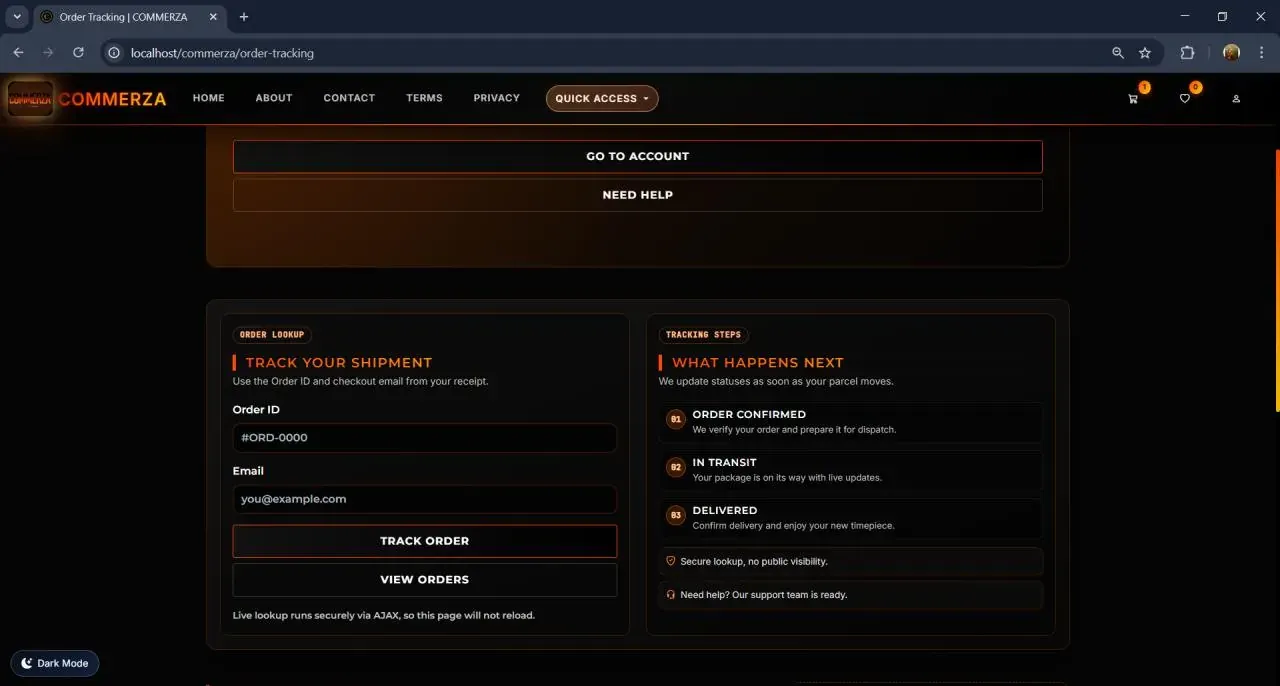
Task: Click the GO TO ACCOUNT button
Action: click(638, 156)
